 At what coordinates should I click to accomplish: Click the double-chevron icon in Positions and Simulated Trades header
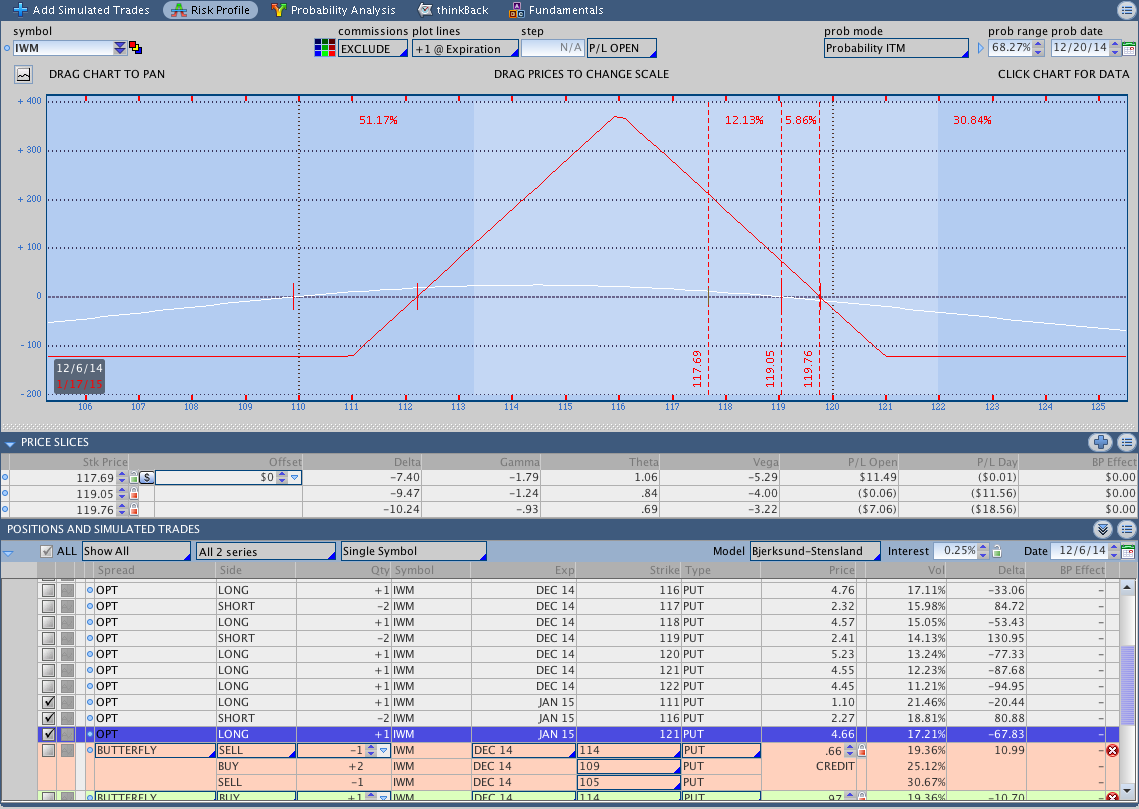point(1103,529)
